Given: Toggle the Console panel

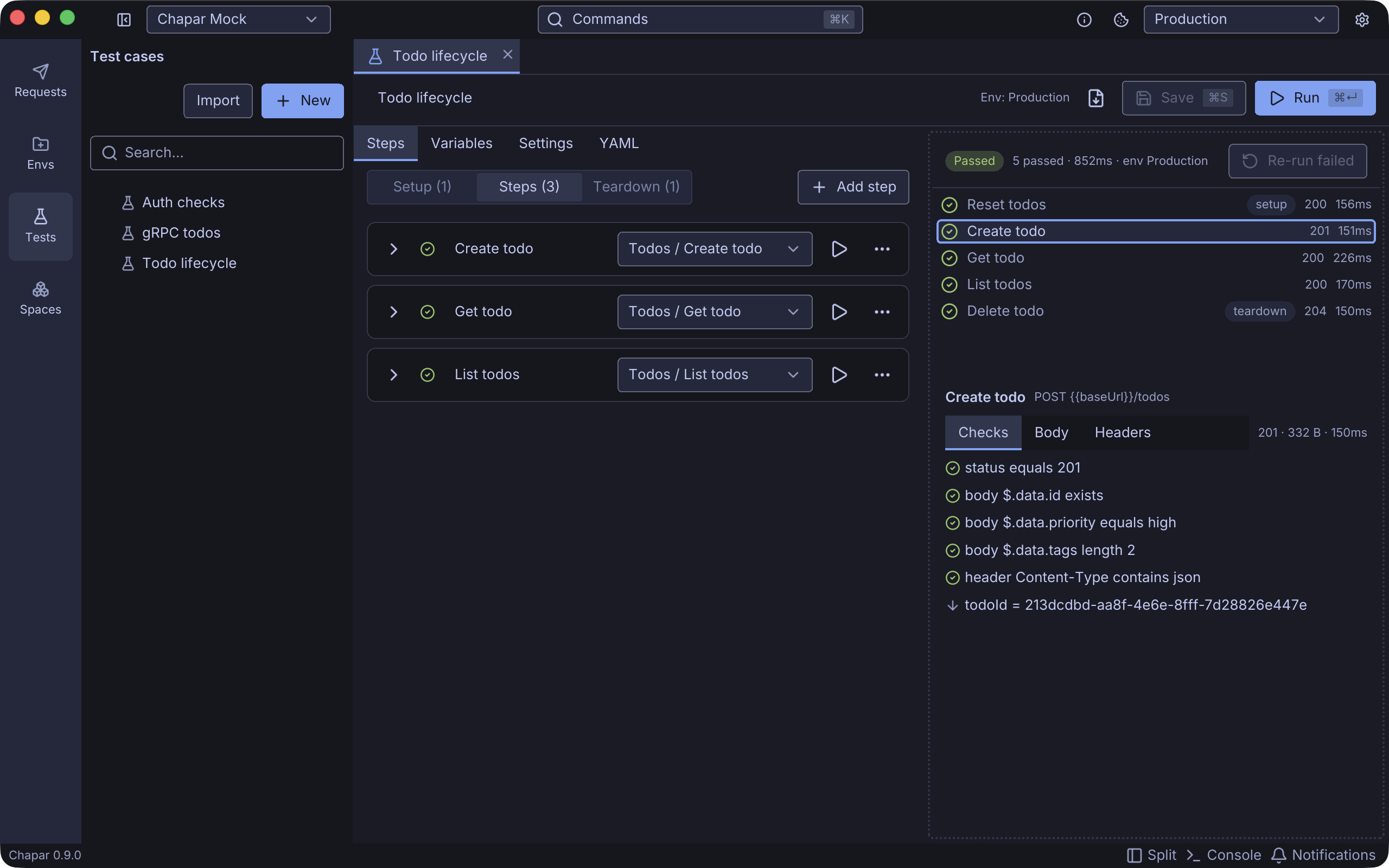Looking at the screenshot, I should point(1224,856).
